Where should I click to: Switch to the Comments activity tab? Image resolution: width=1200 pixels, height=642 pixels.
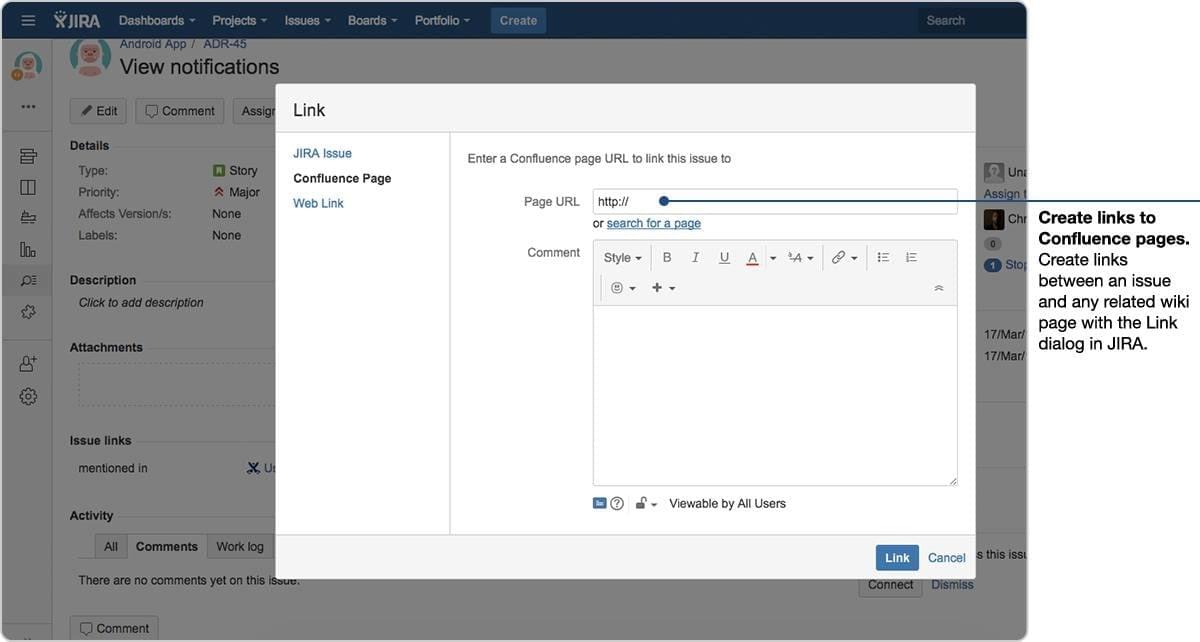coord(167,546)
